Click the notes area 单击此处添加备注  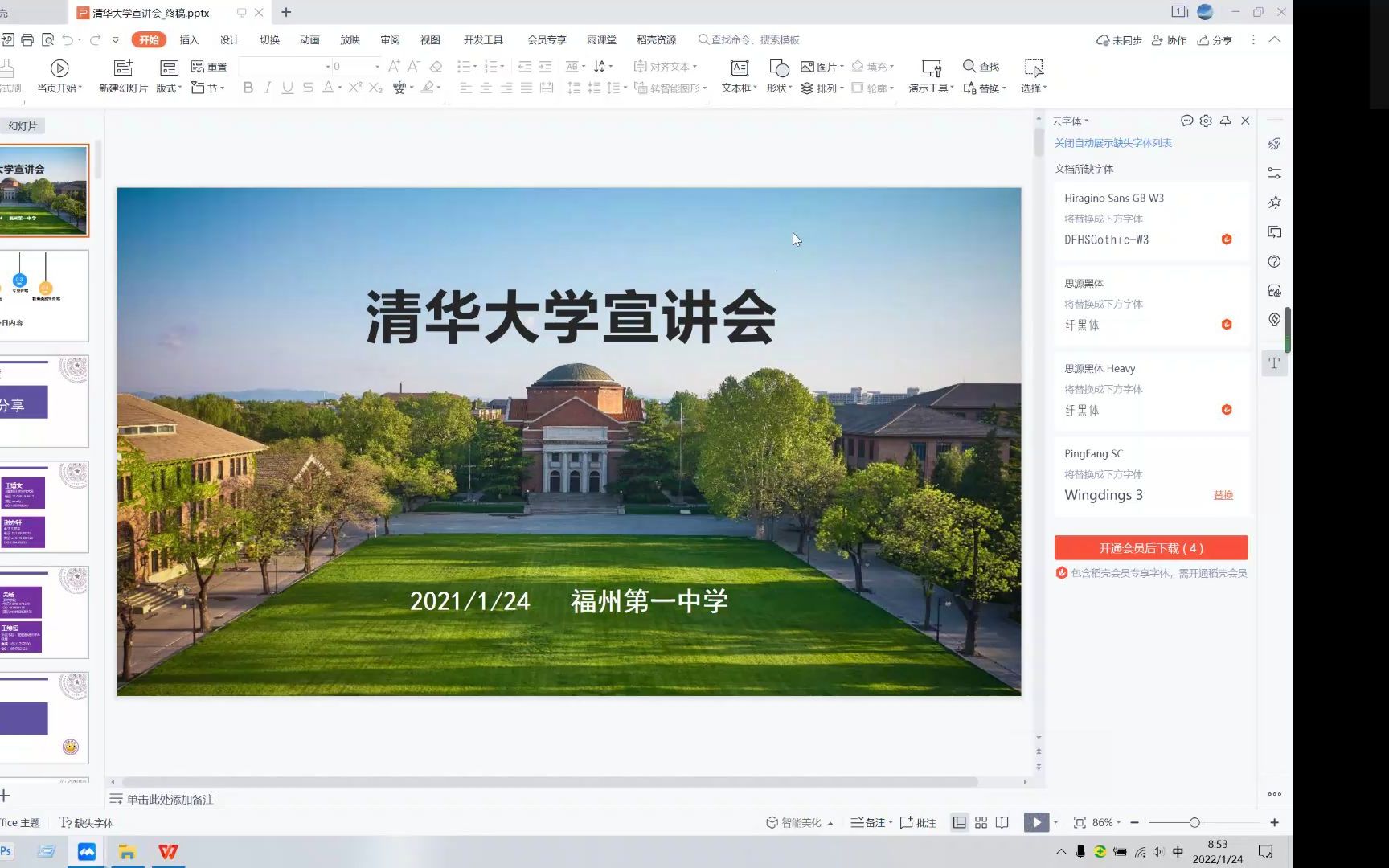(x=170, y=800)
